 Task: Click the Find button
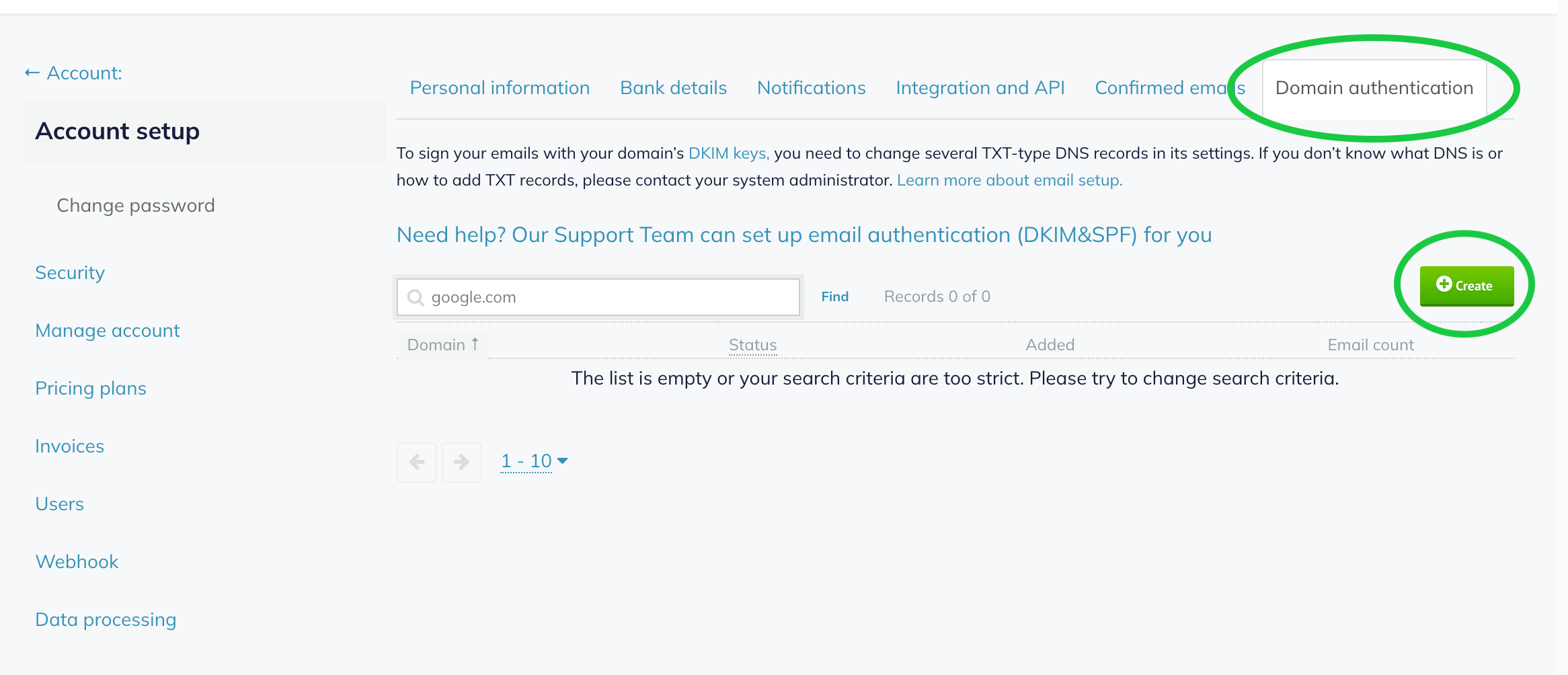point(834,296)
